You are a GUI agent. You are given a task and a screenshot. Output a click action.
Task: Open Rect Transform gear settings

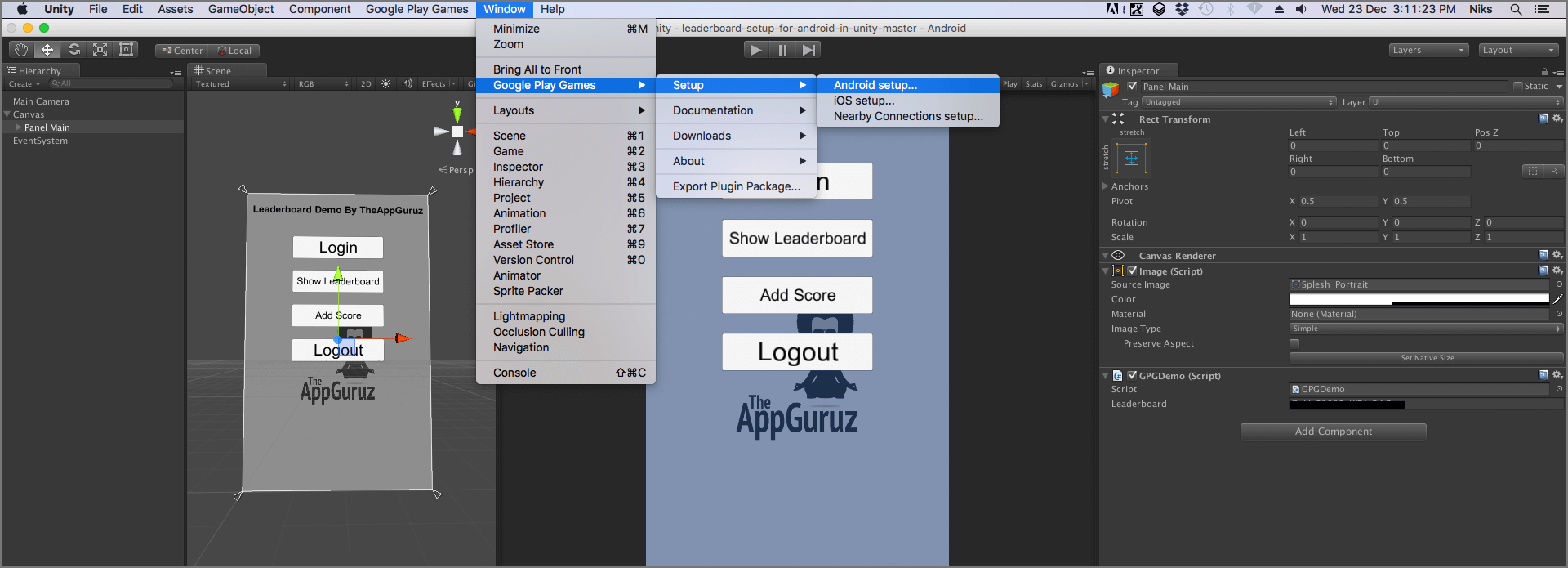[x=1557, y=119]
